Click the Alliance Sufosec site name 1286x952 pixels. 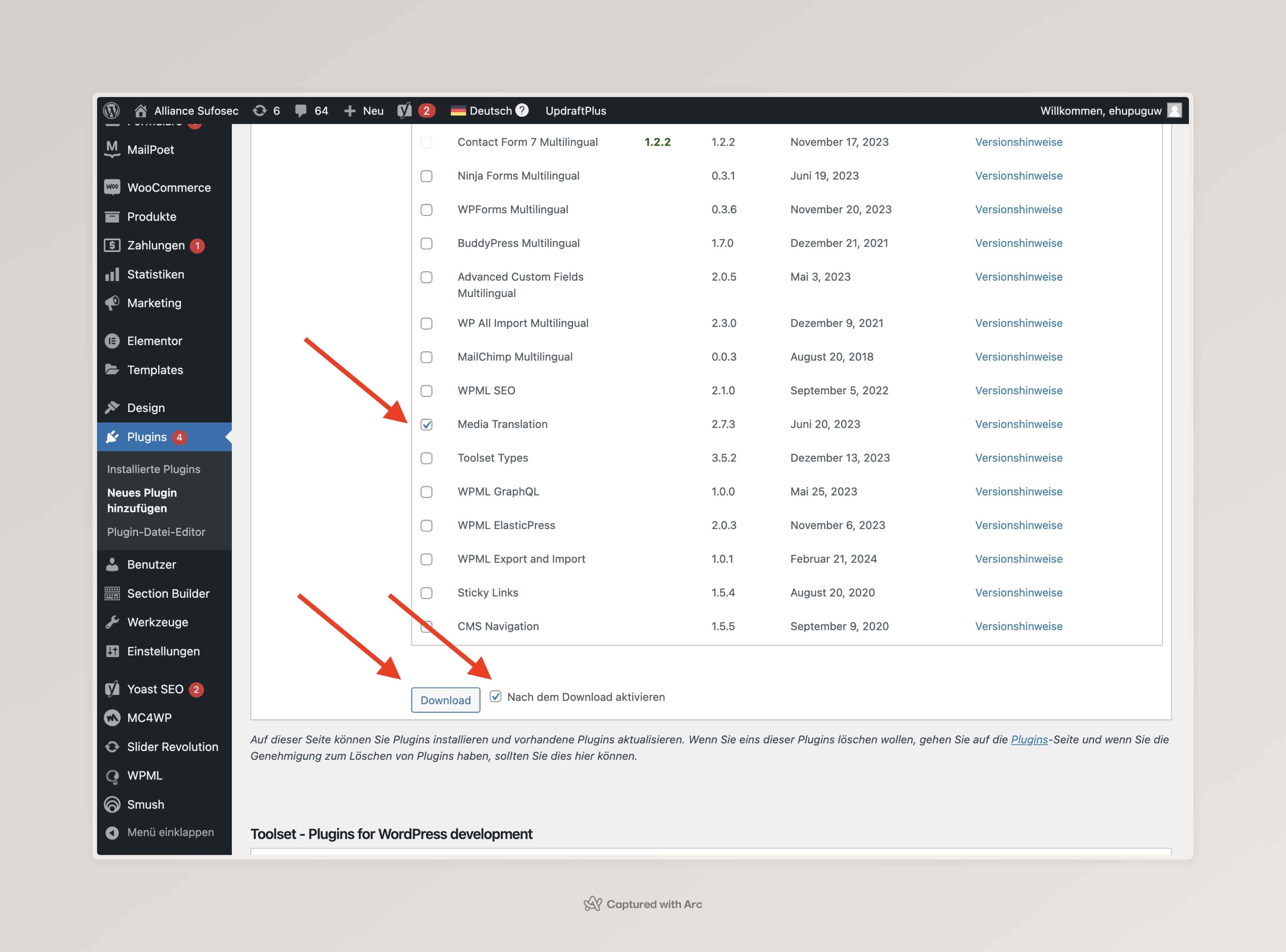pos(196,111)
